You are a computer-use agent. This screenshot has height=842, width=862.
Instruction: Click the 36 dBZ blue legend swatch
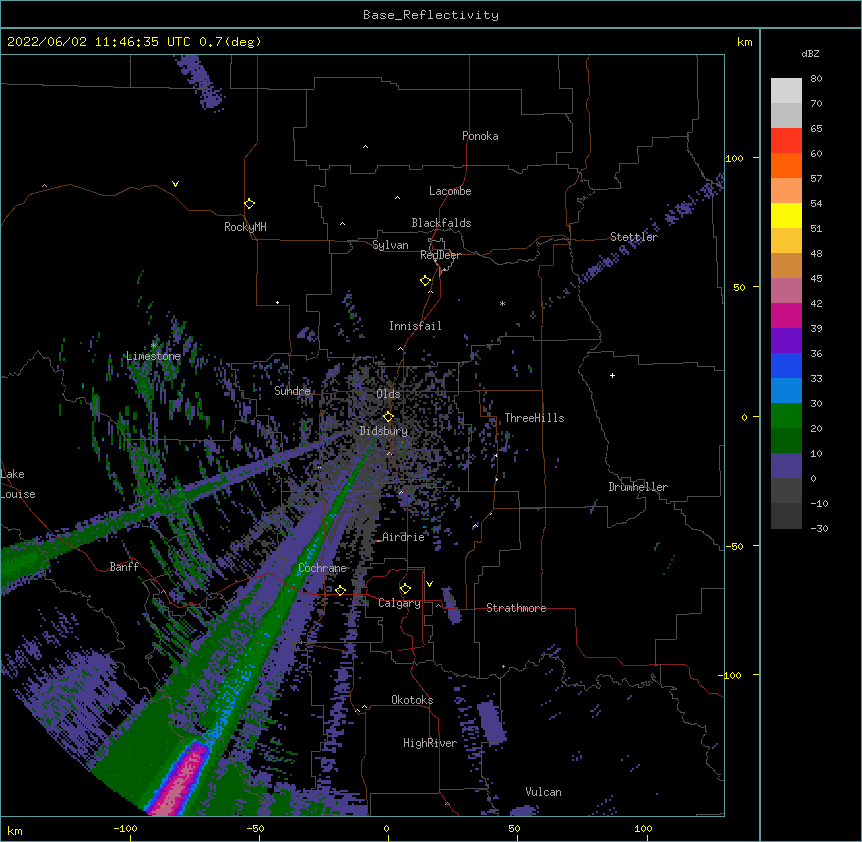pyautogui.click(x=786, y=365)
